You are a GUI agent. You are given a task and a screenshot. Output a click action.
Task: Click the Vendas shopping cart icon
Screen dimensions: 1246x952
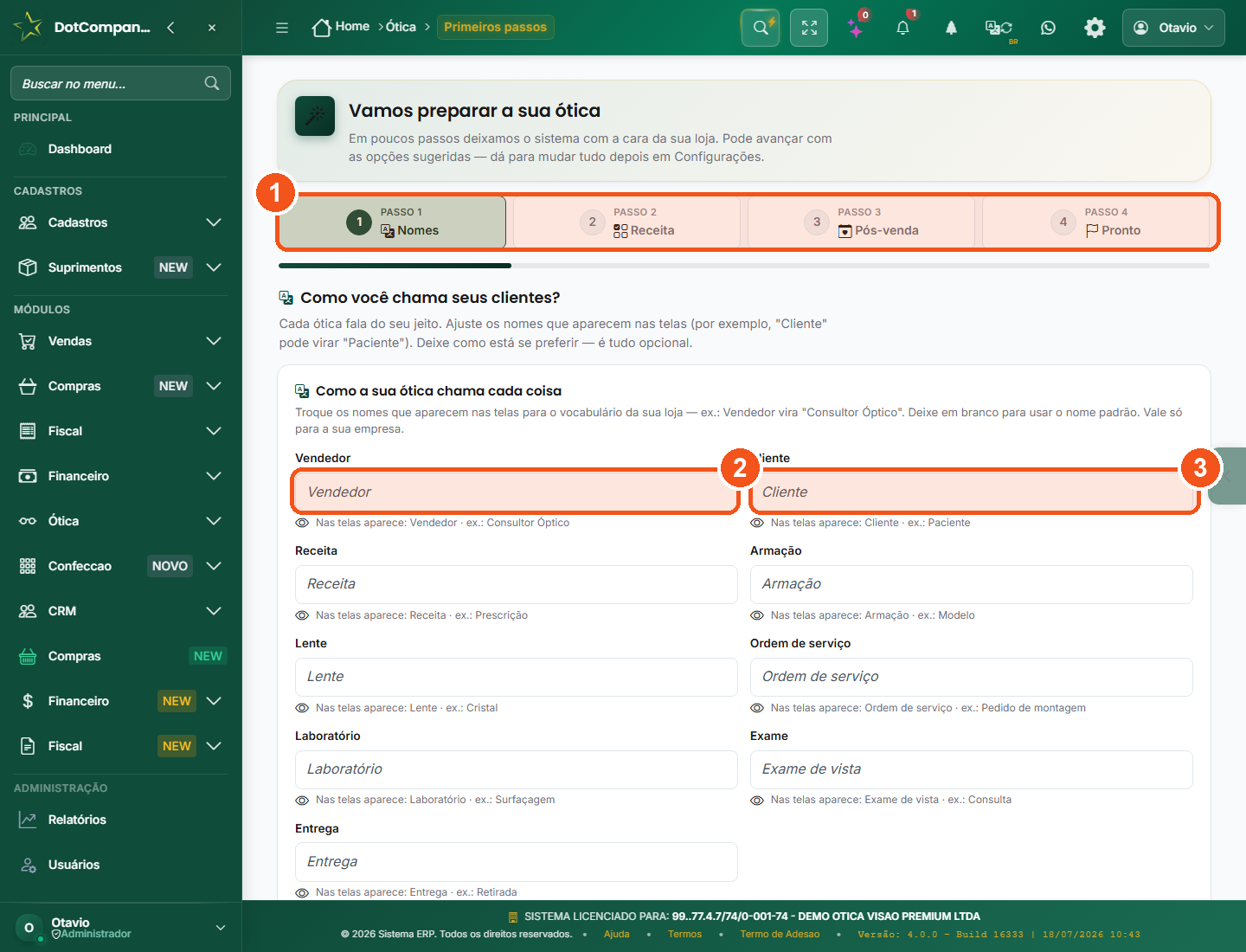28,341
